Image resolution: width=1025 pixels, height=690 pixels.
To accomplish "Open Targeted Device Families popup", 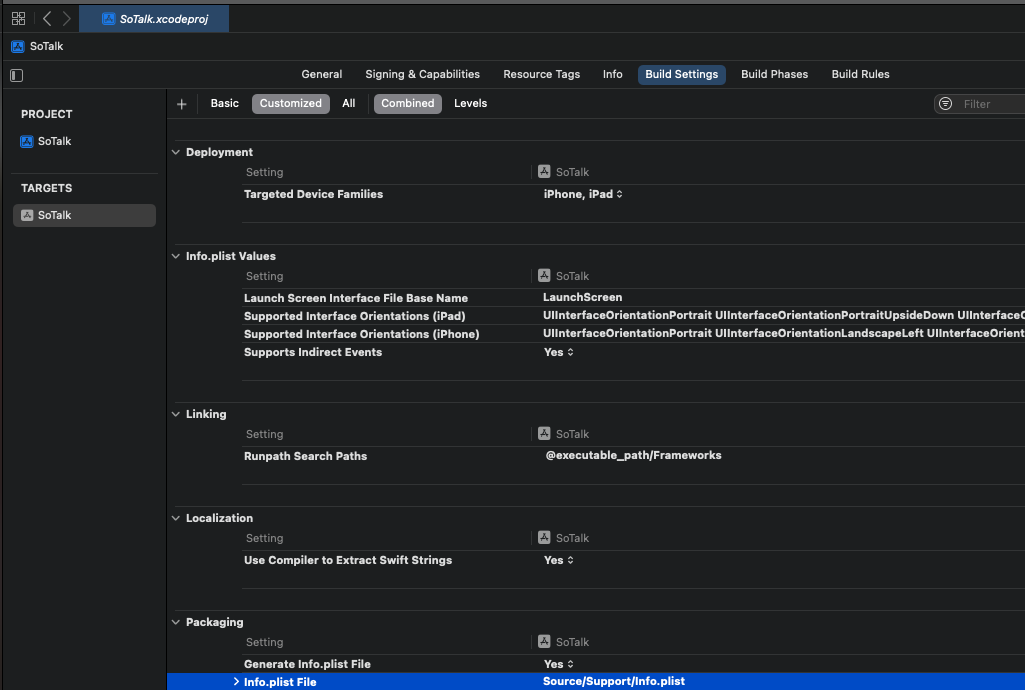I will pos(583,194).
